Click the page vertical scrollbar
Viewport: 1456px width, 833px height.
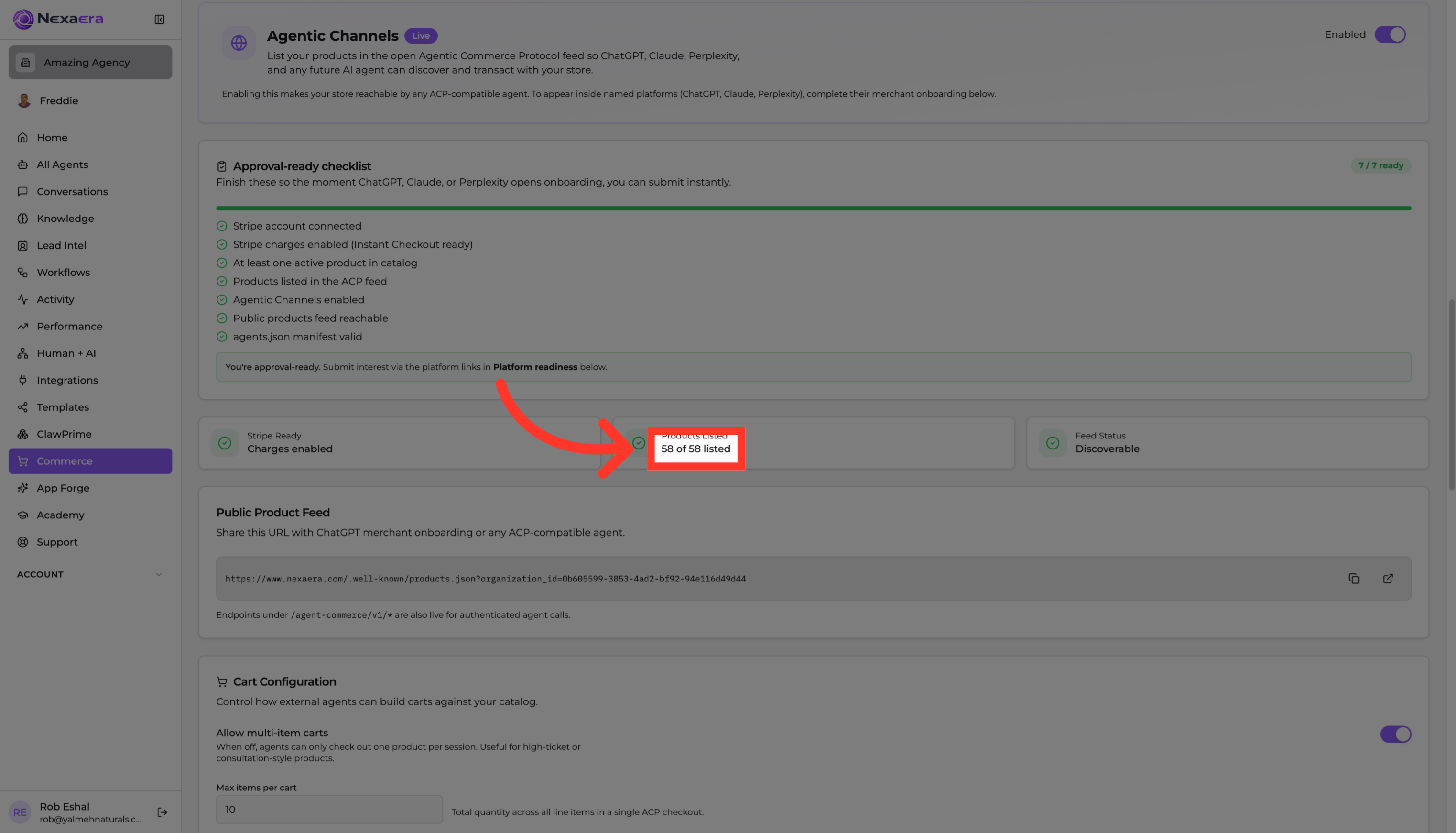pos(1451,395)
